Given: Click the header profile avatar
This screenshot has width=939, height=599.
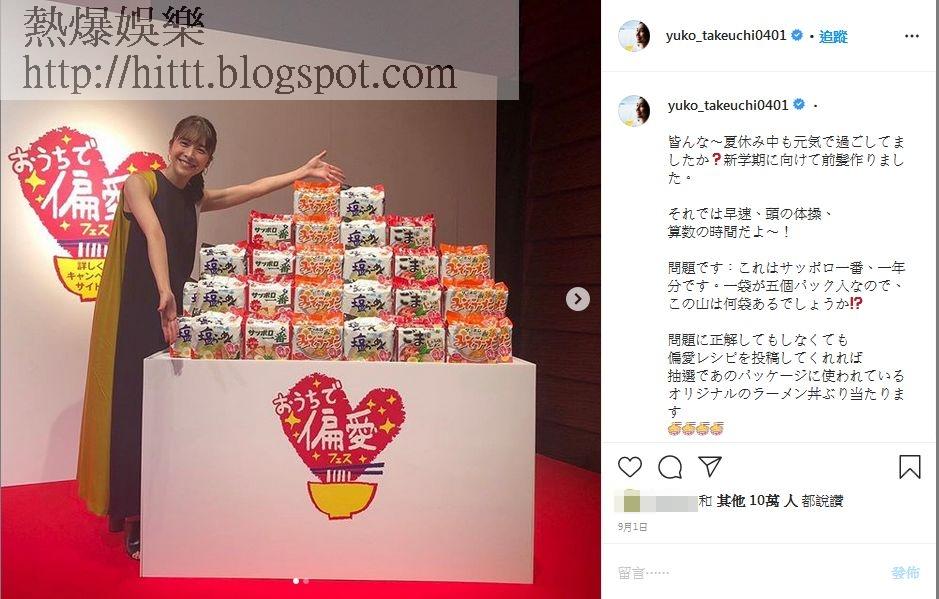Looking at the screenshot, I should pos(634,36).
